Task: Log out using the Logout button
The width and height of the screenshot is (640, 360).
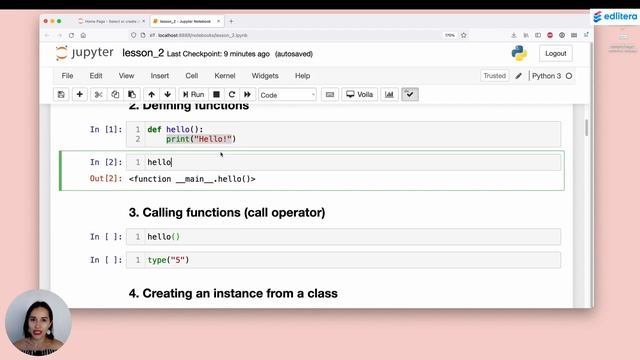Action: pyautogui.click(x=556, y=53)
